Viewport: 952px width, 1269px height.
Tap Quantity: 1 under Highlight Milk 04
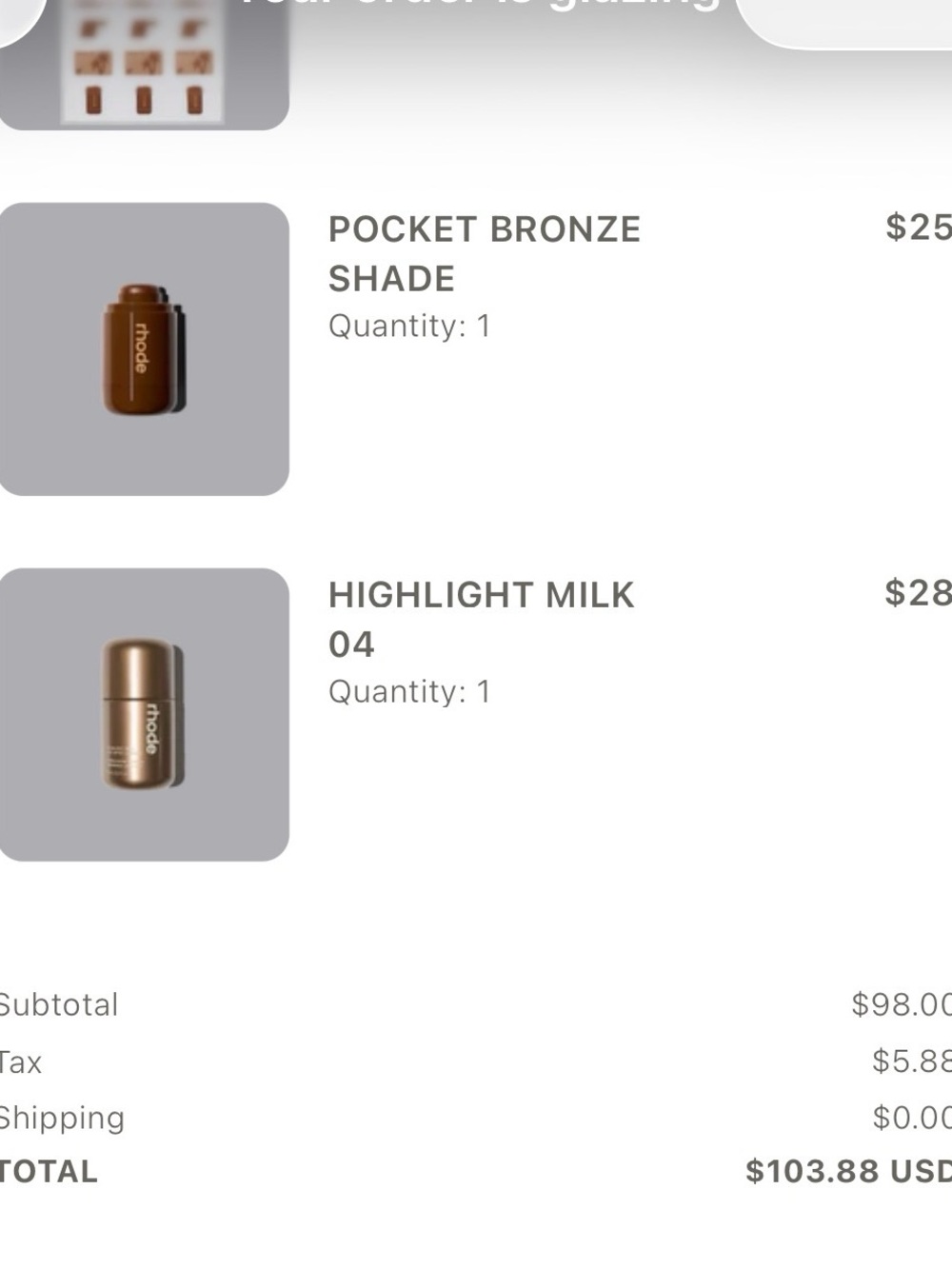pos(409,692)
